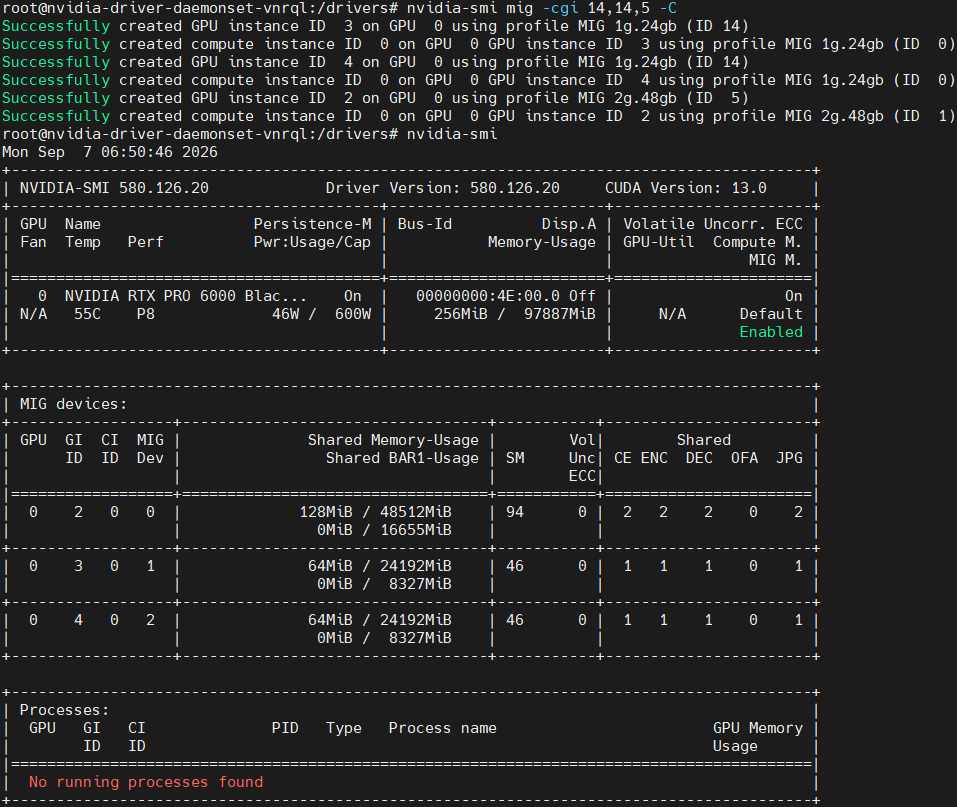Click the 'nvidia-smi mig -cgi 14,14,5 -C' command
This screenshot has height=807, width=957.
click(541, 9)
